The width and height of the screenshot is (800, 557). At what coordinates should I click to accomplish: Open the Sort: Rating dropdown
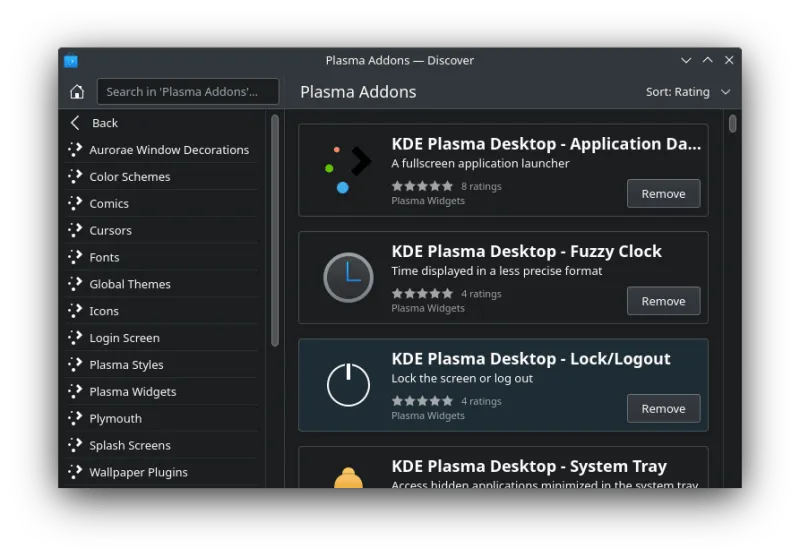(687, 92)
